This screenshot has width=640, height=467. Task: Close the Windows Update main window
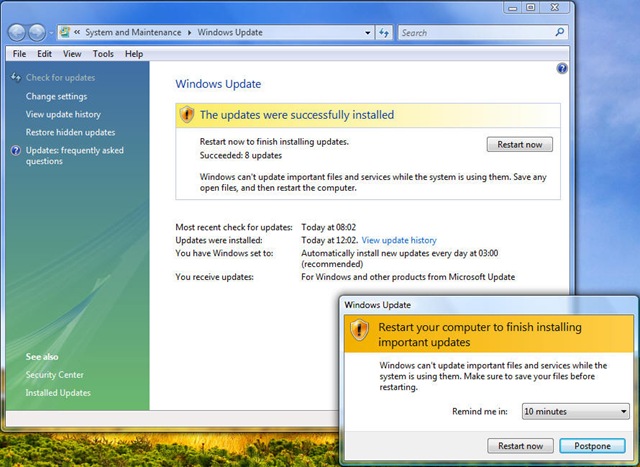pyautogui.click(x=555, y=7)
